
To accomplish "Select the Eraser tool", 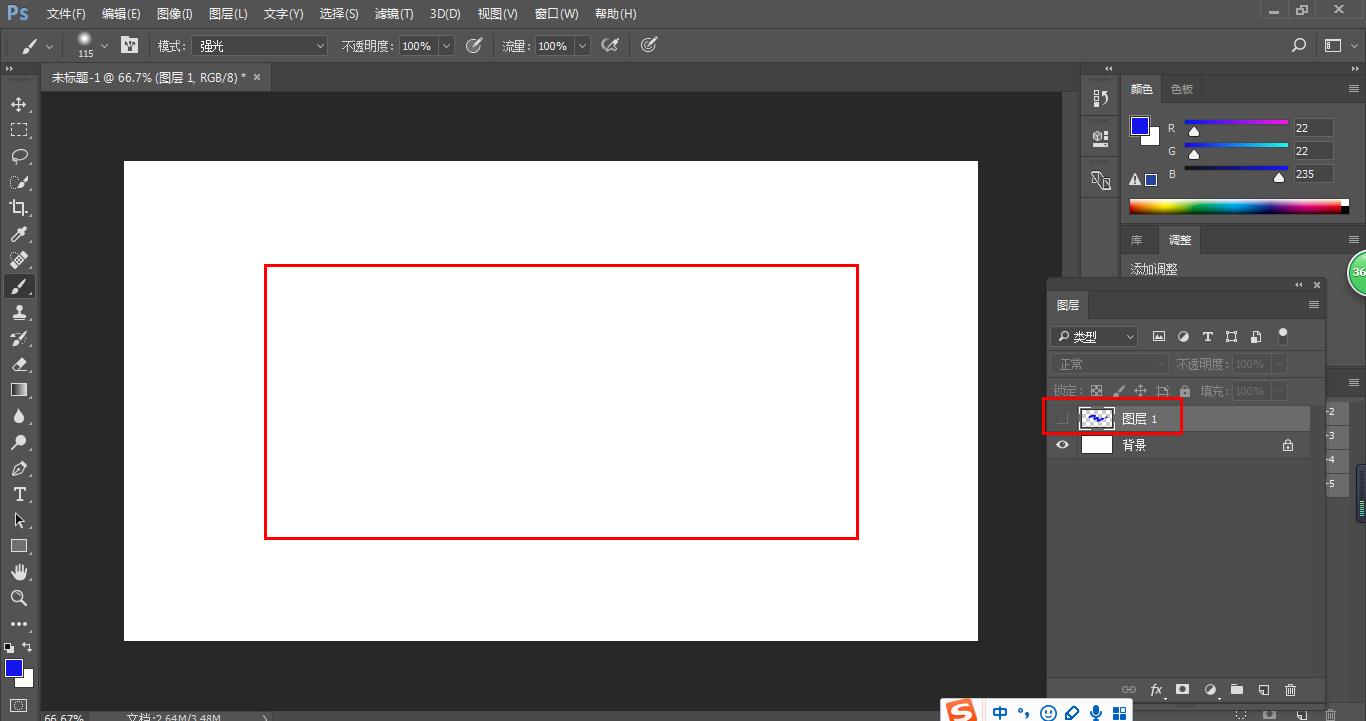I will pos(19,365).
